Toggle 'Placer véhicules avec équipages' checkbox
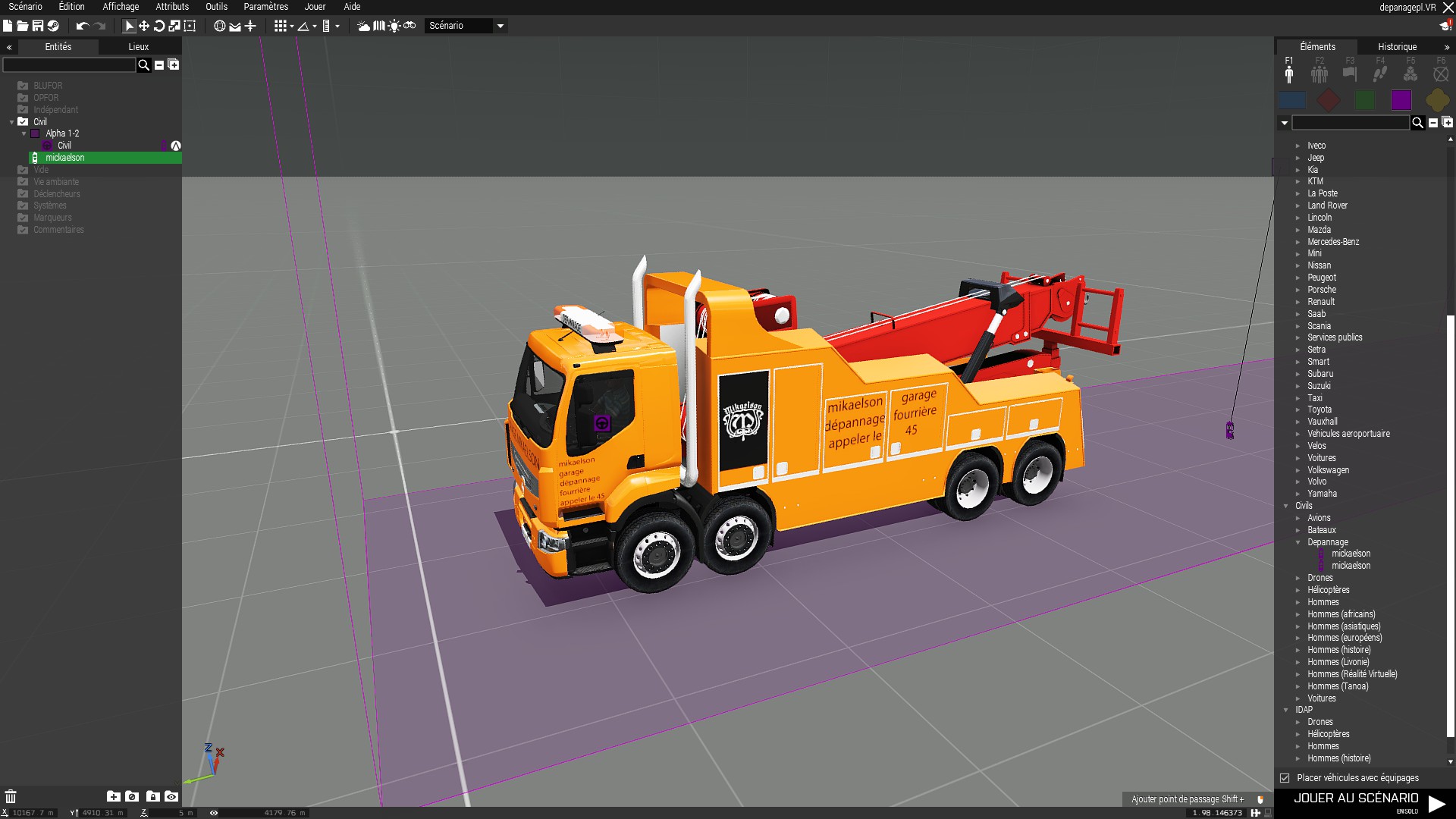The height and width of the screenshot is (819, 1456). pos(1285,778)
